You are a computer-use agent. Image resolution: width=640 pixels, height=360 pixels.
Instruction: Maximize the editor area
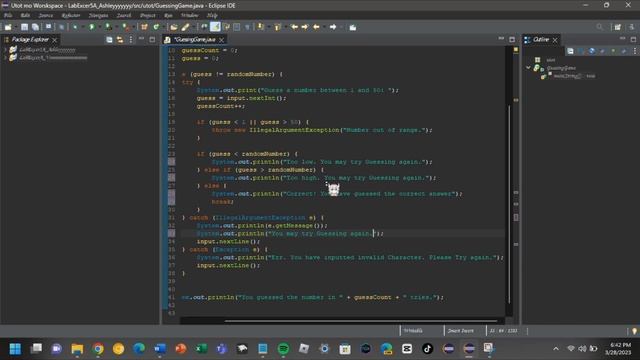(x=512, y=40)
